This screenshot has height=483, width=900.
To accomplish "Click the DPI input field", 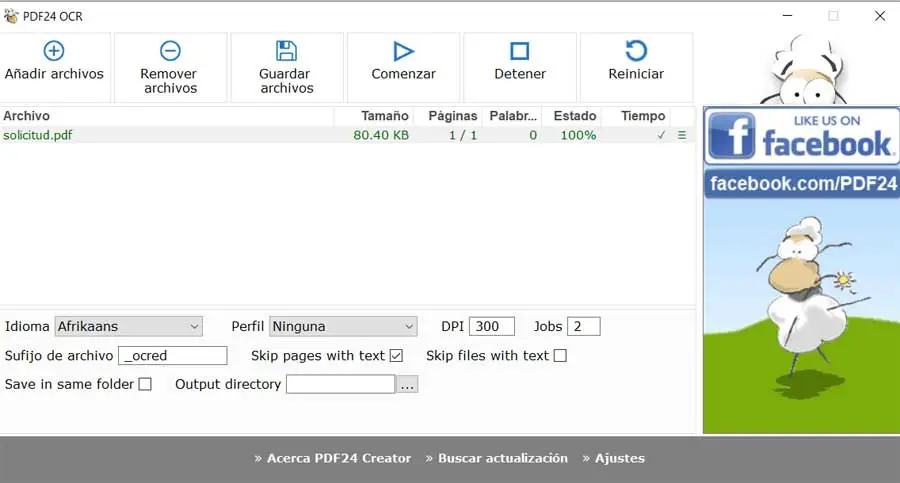I will coord(492,326).
